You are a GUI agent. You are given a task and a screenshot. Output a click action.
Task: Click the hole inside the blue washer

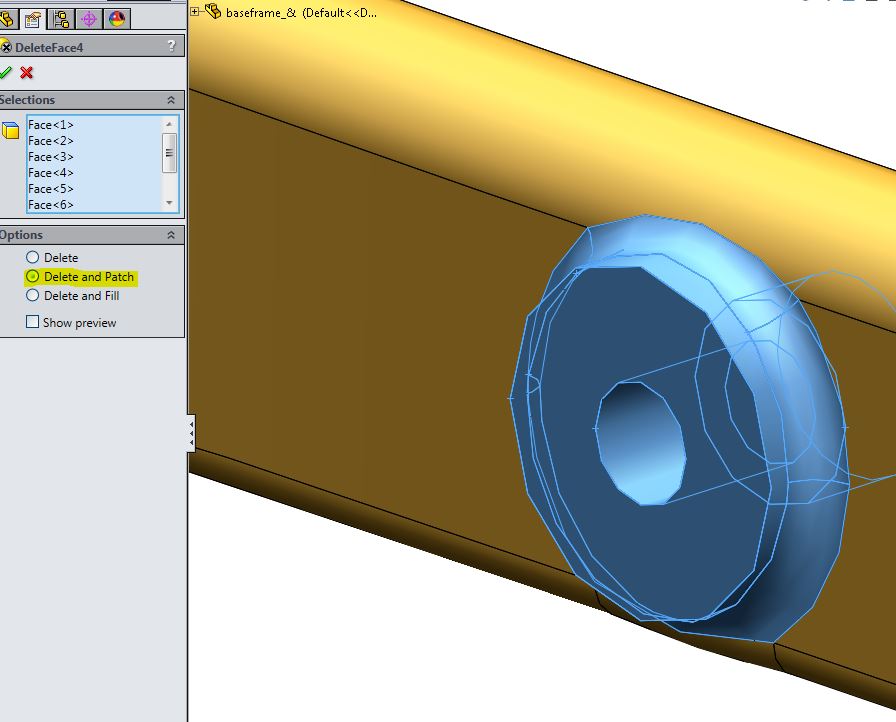[641, 444]
